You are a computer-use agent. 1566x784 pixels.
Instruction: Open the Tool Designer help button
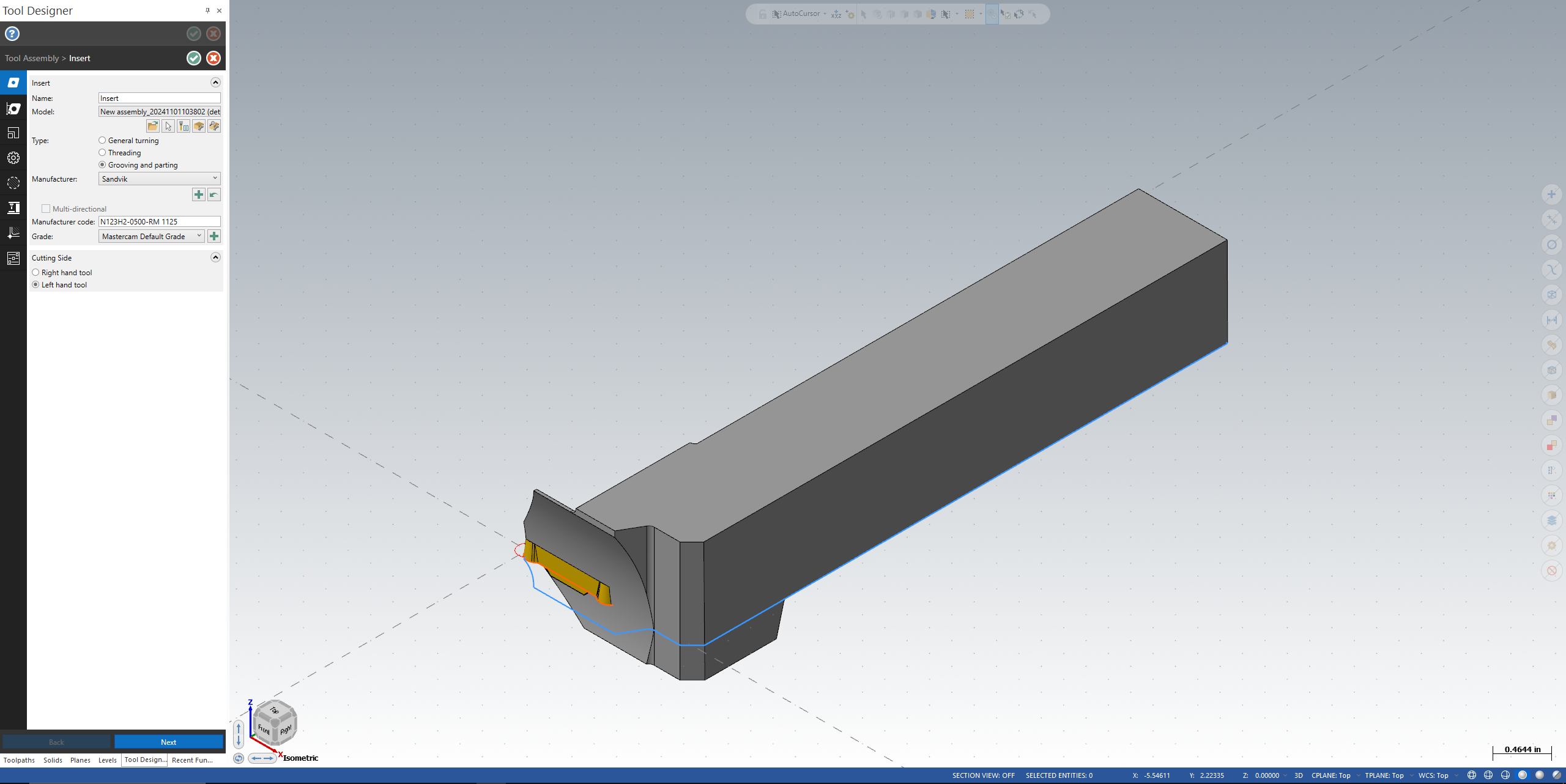coord(12,34)
